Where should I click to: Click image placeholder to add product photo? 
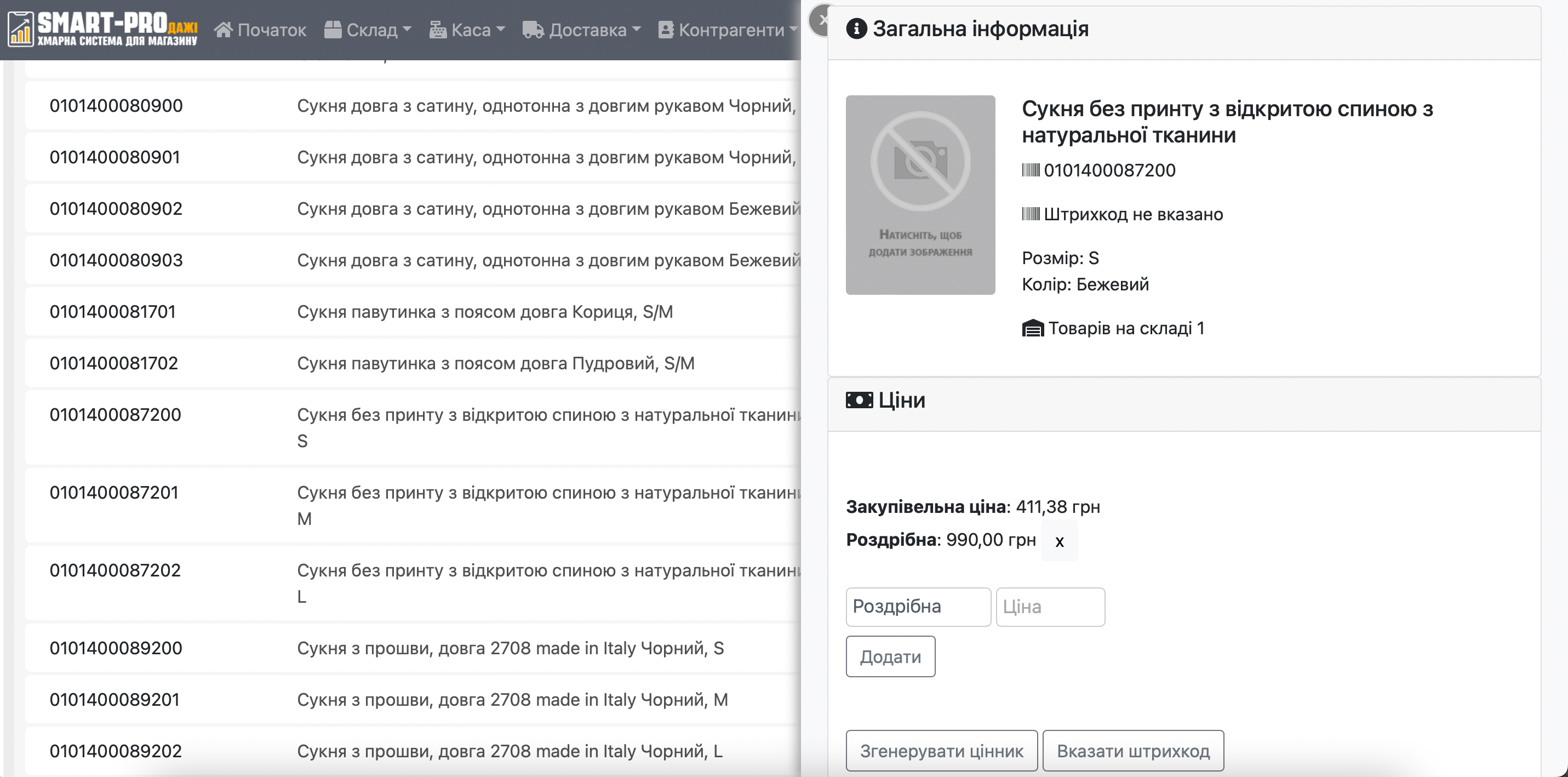[920, 195]
